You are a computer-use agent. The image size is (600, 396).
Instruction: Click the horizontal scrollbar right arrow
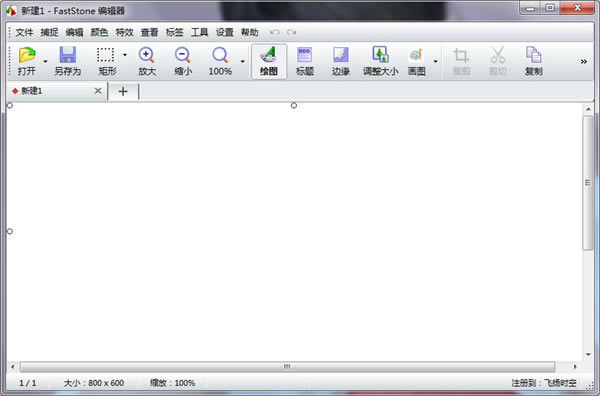tap(575, 367)
